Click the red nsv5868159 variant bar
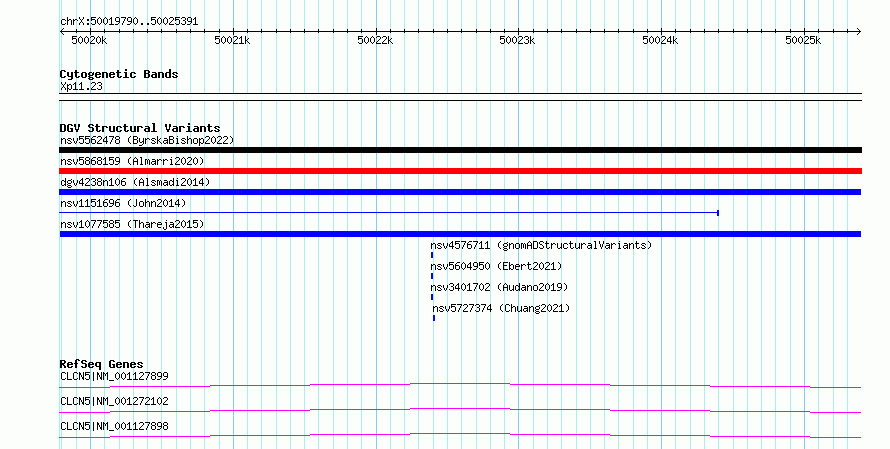The height and width of the screenshot is (449, 890). click(x=460, y=171)
